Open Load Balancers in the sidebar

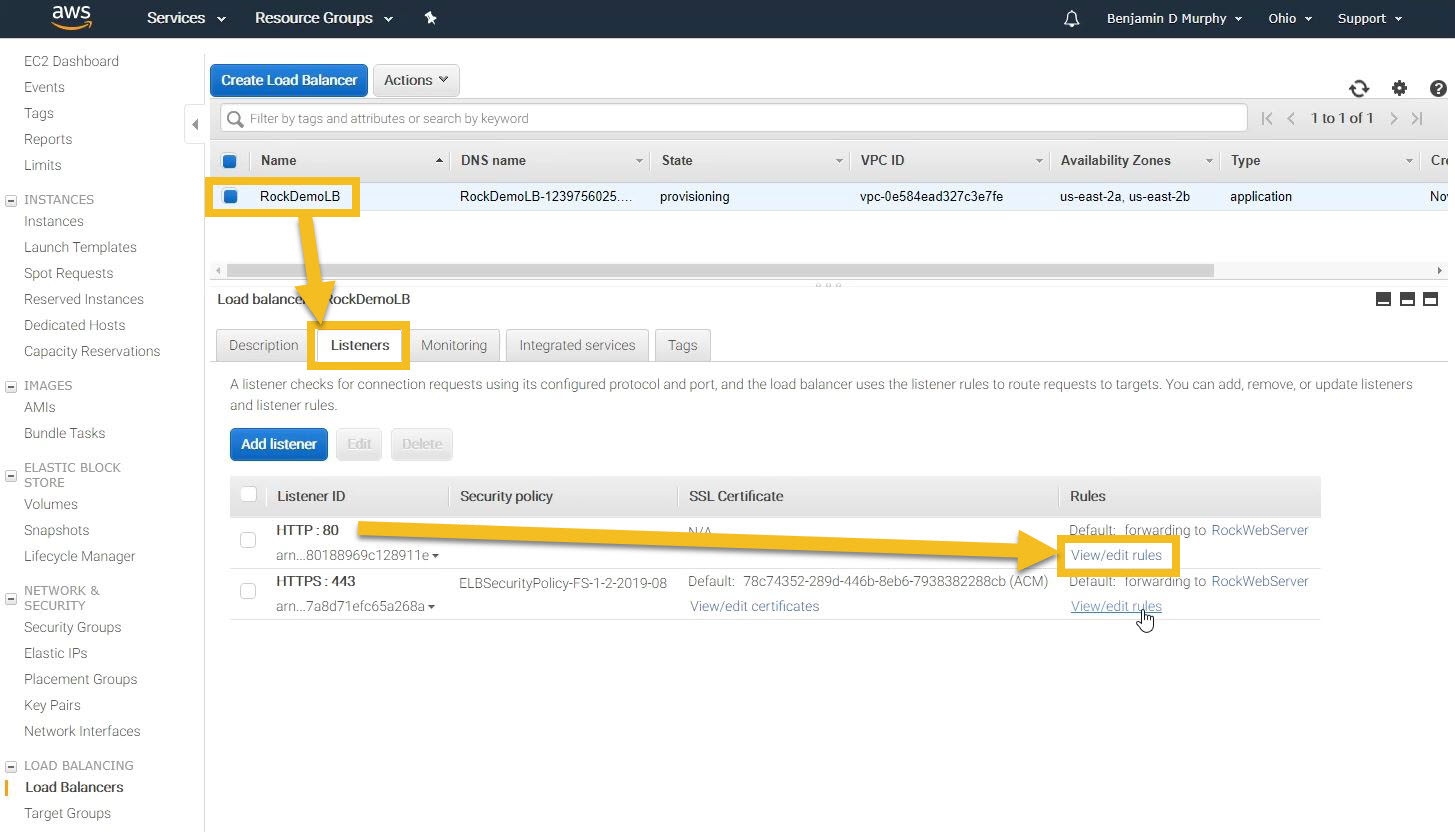point(74,787)
